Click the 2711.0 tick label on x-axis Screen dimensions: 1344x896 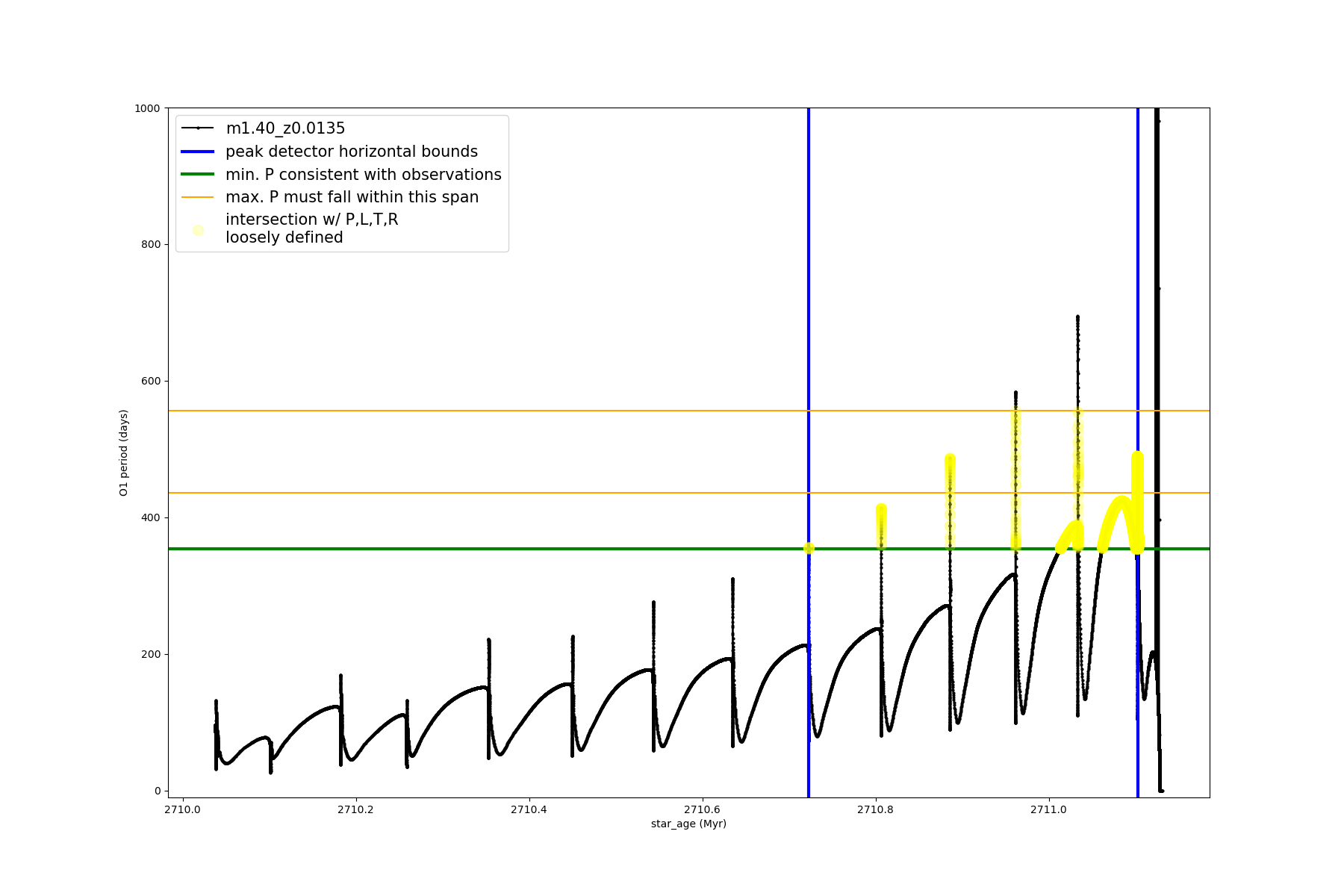pos(1049,809)
